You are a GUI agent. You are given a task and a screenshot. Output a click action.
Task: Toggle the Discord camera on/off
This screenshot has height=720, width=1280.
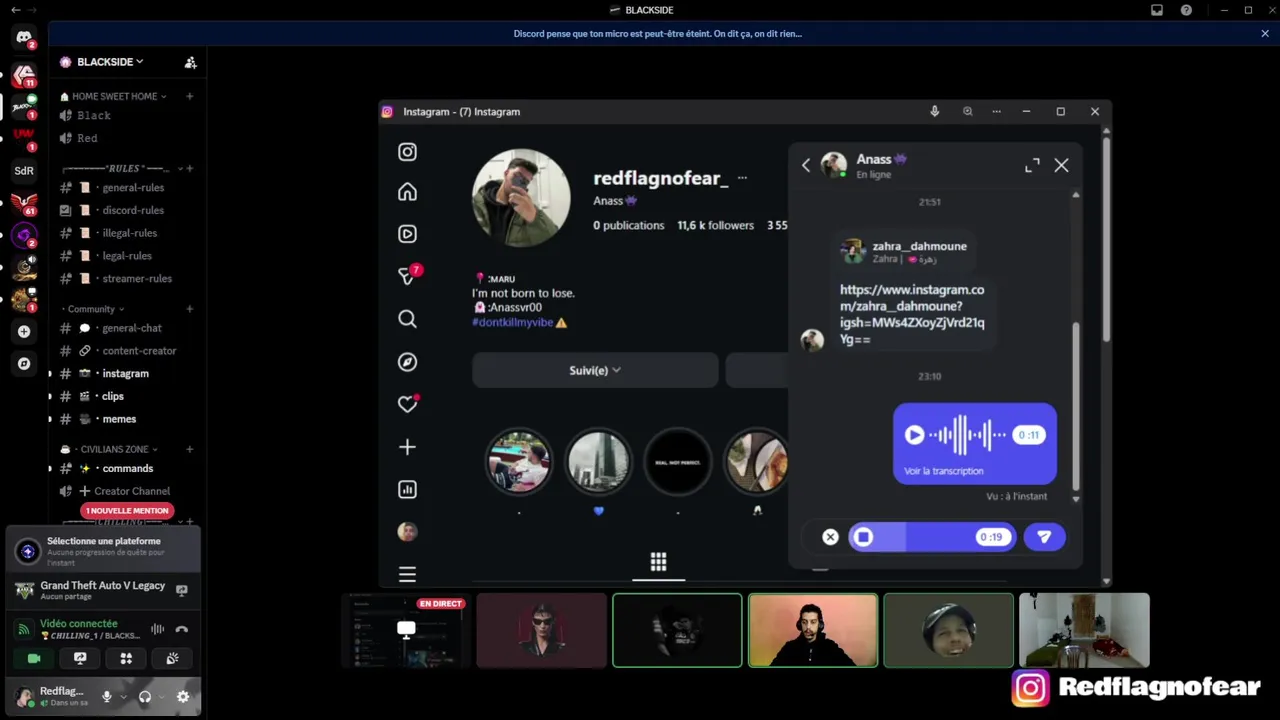click(x=34, y=658)
